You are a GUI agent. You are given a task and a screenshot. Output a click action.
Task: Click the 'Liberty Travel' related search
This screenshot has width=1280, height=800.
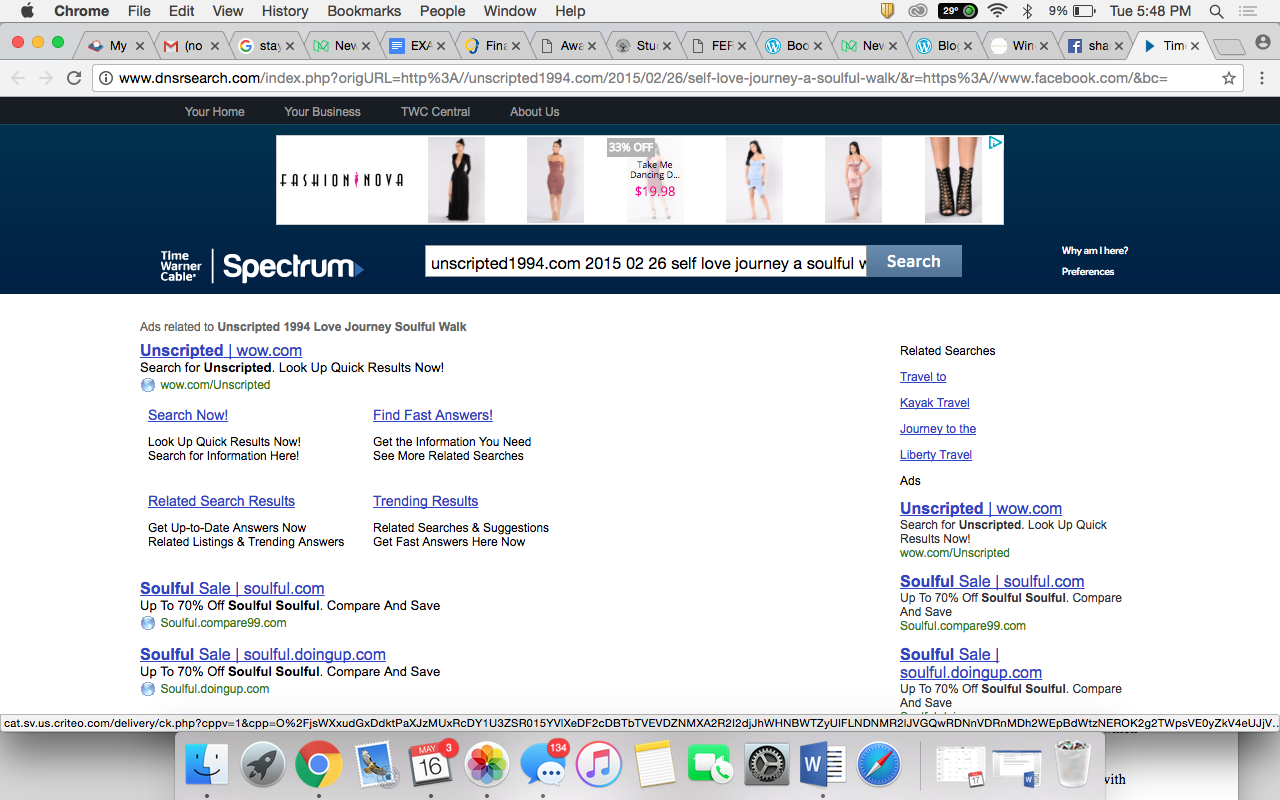pyautogui.click(x=936, y=455)
